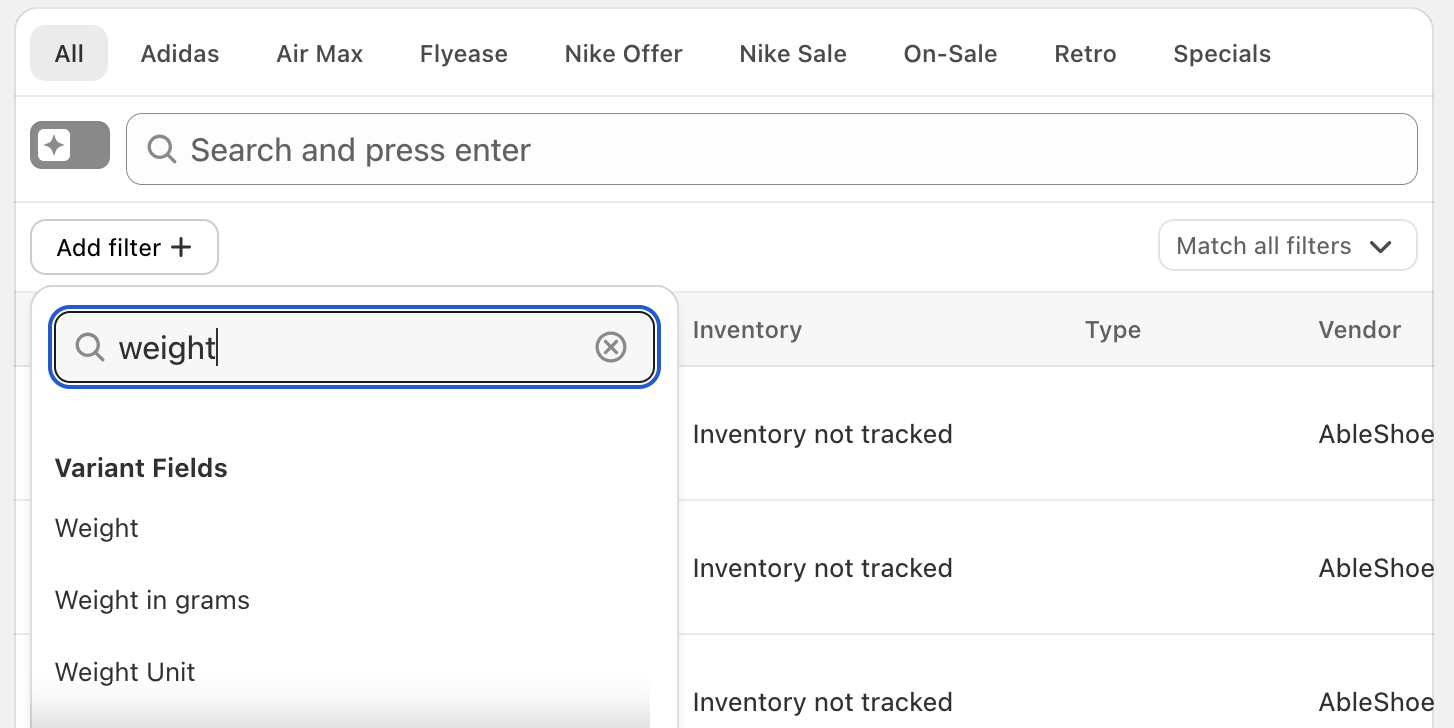Open the Match all filters dropdown
Image resolution: width=1454 pixels, height=728 pixels.
(x=1286, y=246)
